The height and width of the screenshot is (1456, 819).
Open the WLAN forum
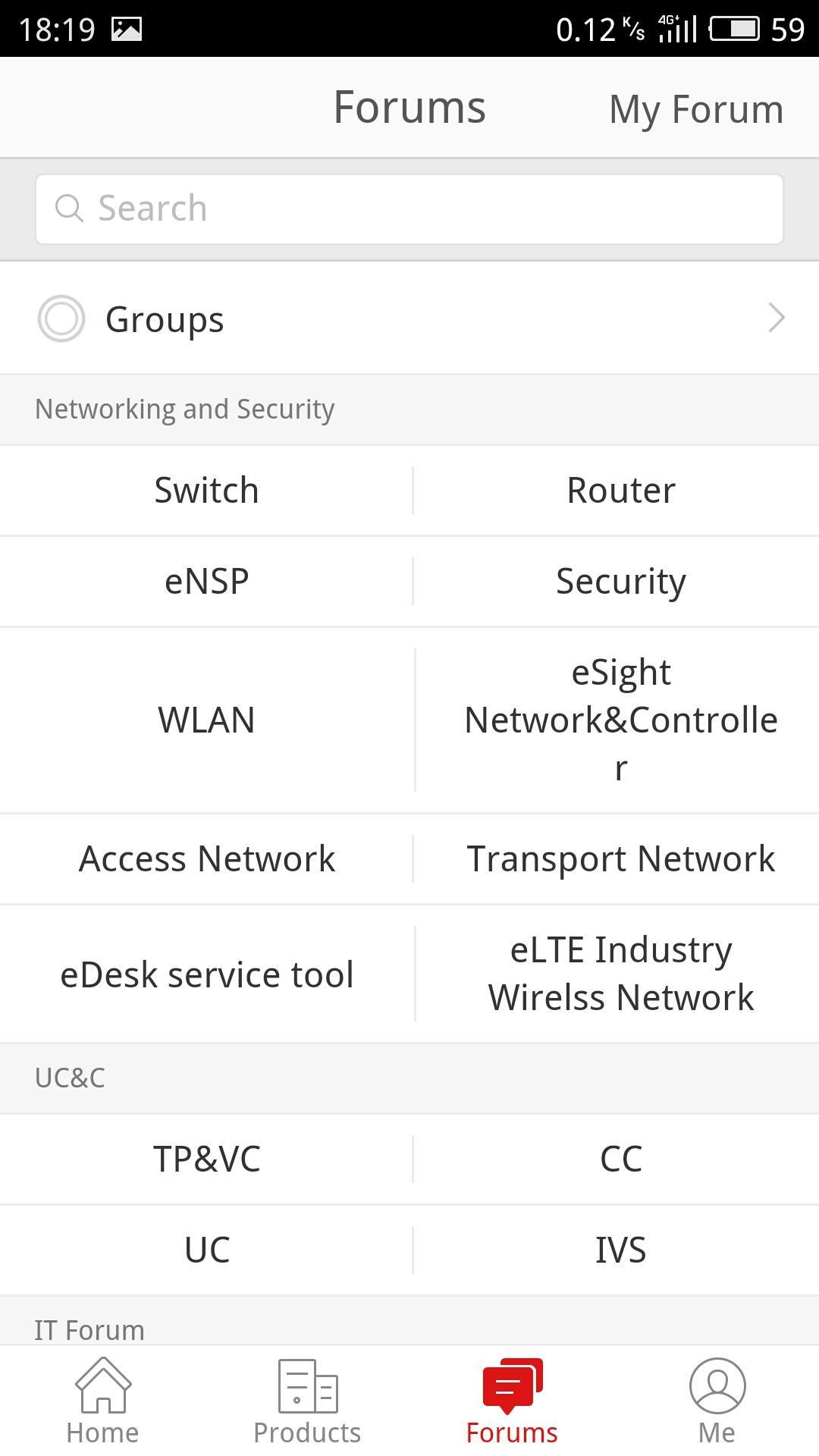(x=206, y=720)
